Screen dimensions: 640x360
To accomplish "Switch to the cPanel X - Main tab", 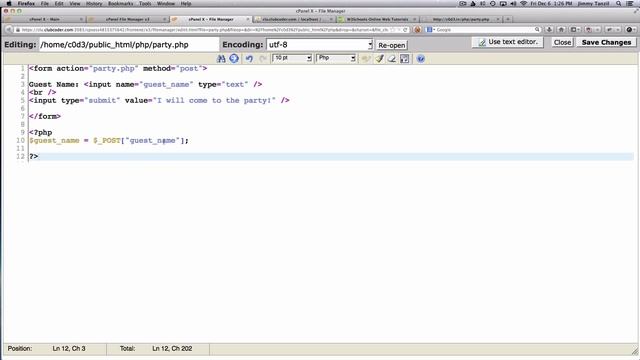I will (x=44, y=19).
